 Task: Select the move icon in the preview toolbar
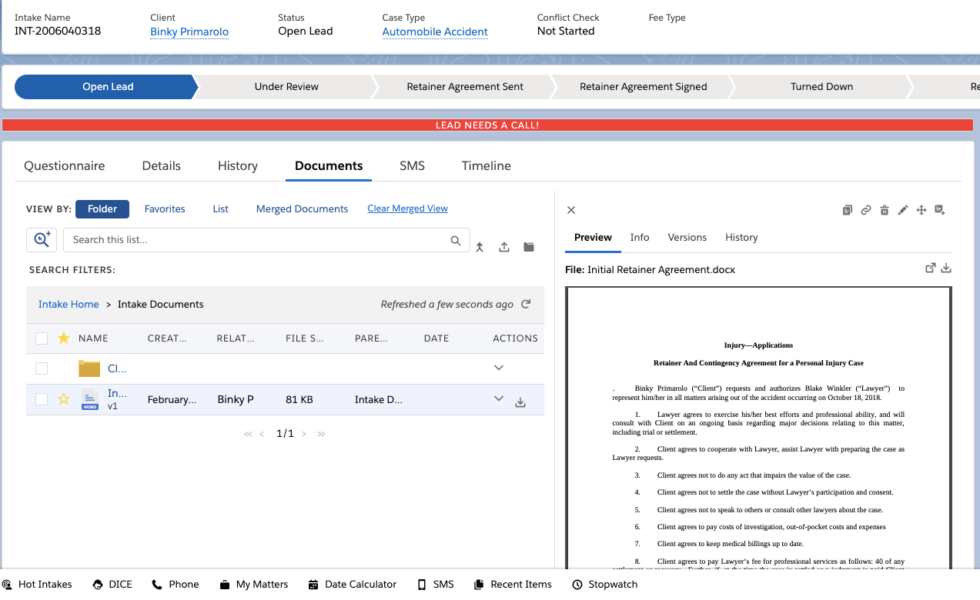[921, 210]
